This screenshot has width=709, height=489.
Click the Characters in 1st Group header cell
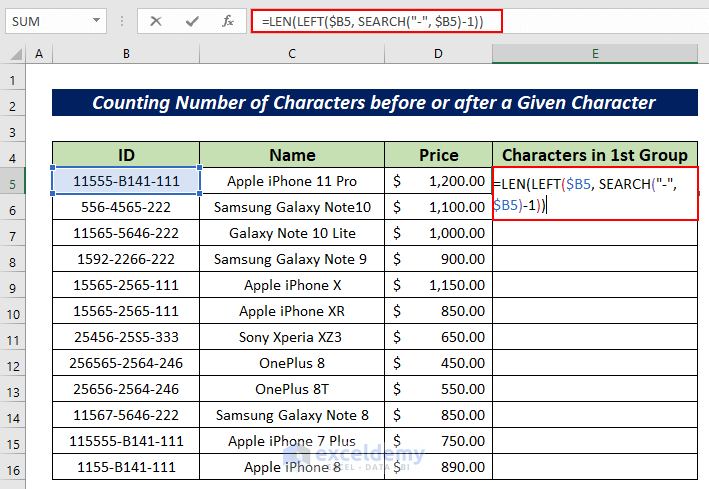(595, 155)
